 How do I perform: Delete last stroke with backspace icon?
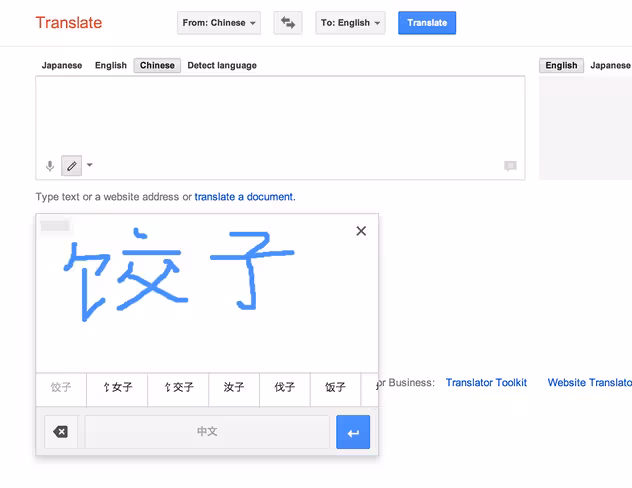click(60, 432)
